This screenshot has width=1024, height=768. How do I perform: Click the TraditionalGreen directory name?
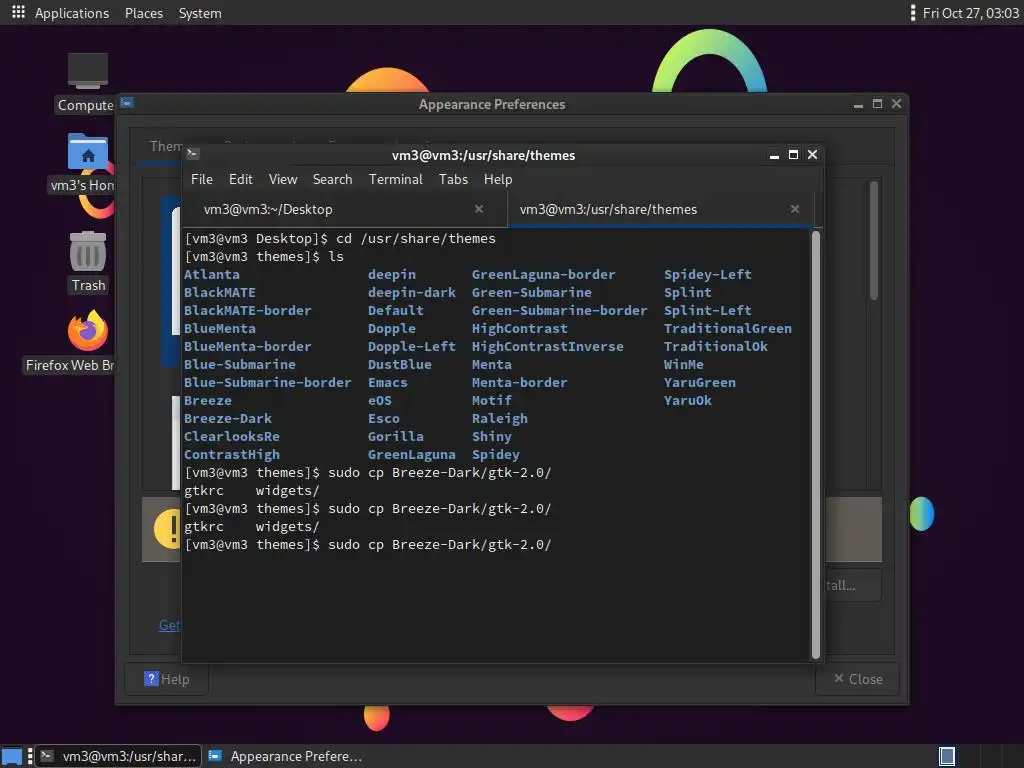click(728, 328)
